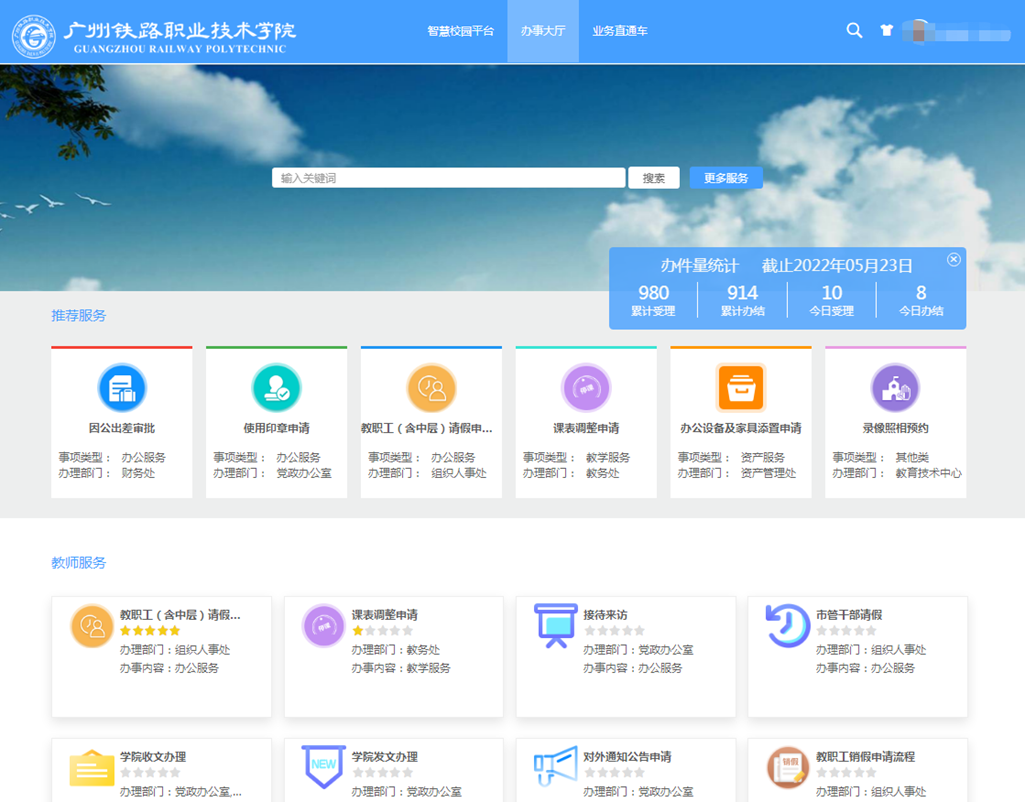Click the search magnifier icon in header

coord(854,31)
